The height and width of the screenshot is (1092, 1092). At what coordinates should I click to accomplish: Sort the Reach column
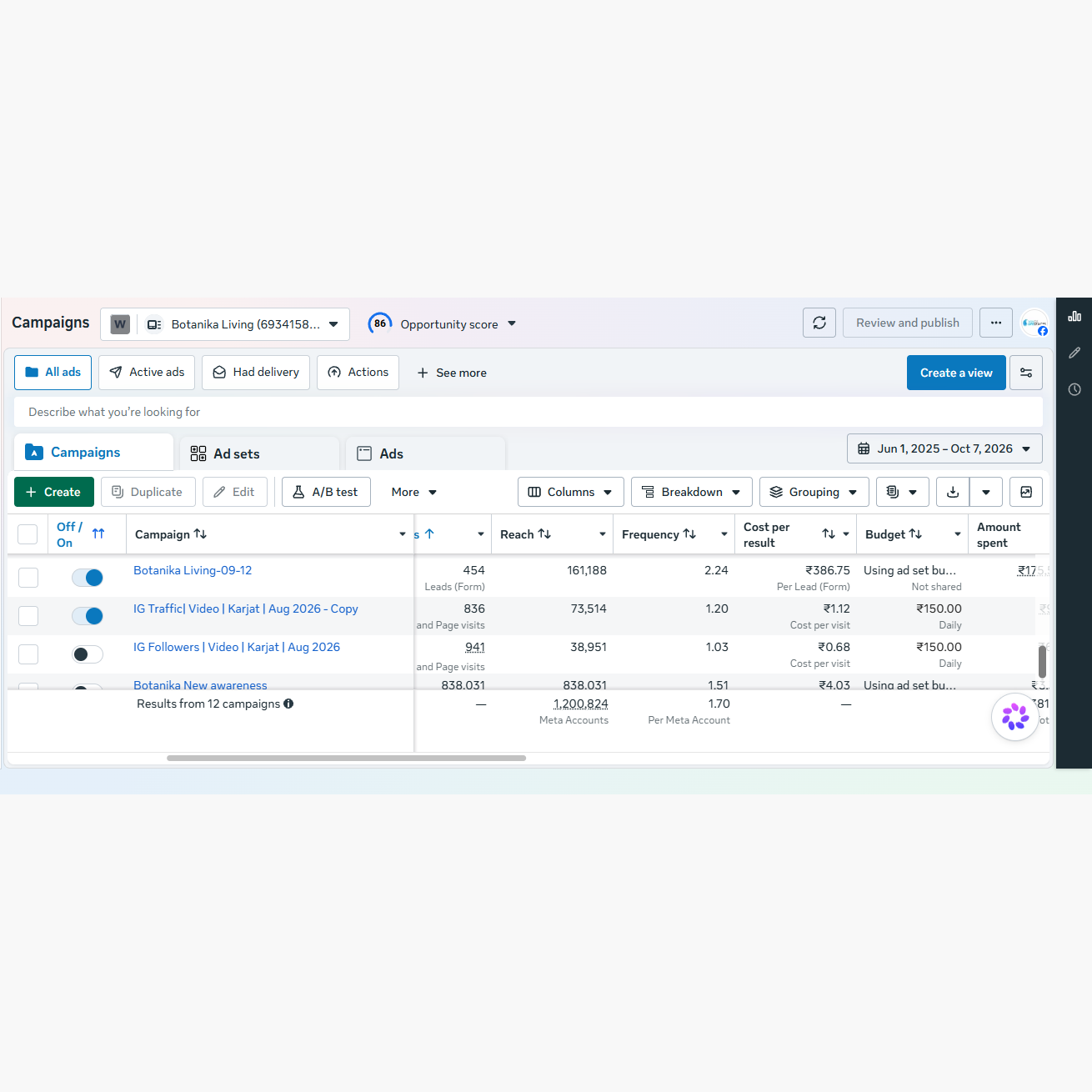(544, 533)
